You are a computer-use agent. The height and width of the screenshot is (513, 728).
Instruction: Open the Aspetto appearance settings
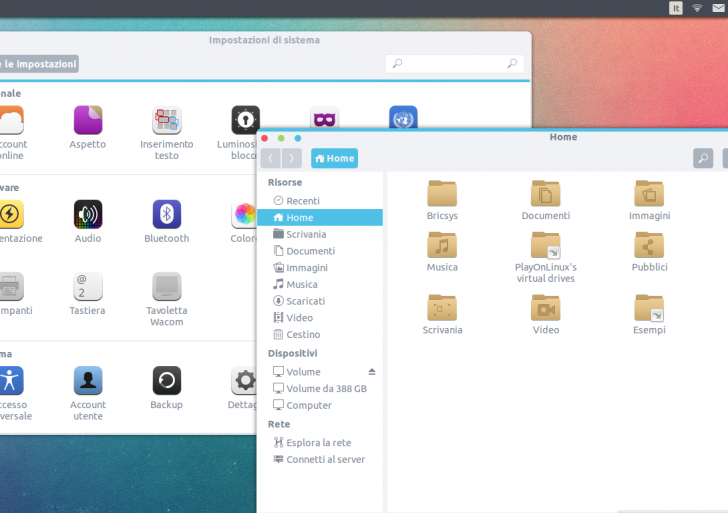tap(88, 121)
